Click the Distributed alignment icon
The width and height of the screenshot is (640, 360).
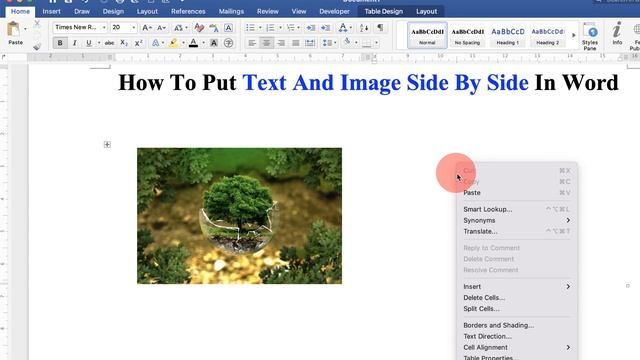pos(310,43)
